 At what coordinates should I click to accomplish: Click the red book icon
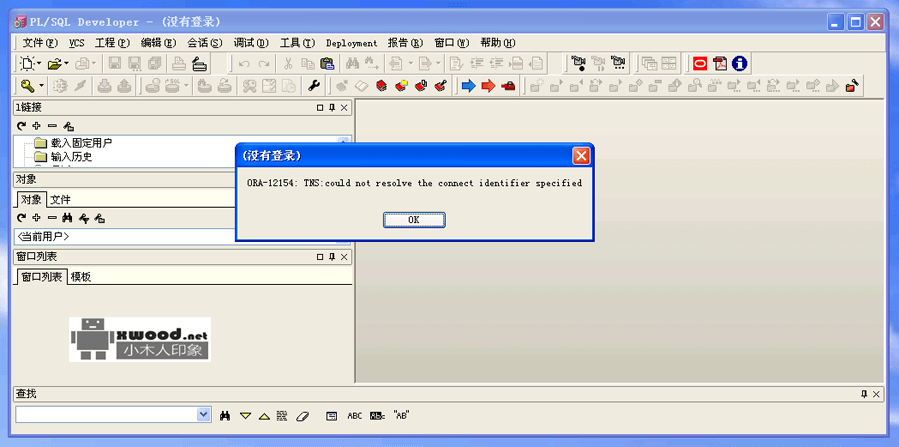pos(381,86)
